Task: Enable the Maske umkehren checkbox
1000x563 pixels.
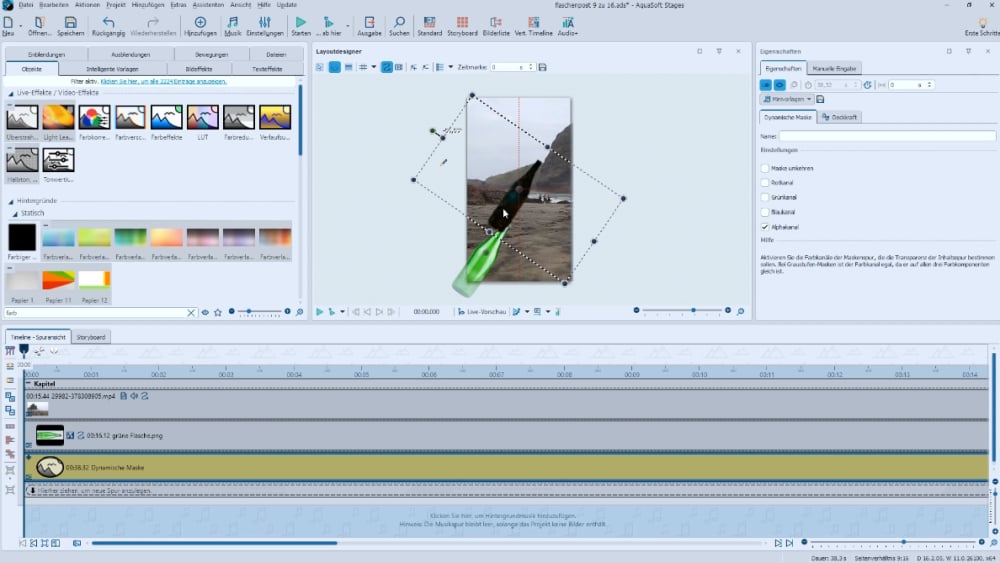Action: click(x=766, y=168)
